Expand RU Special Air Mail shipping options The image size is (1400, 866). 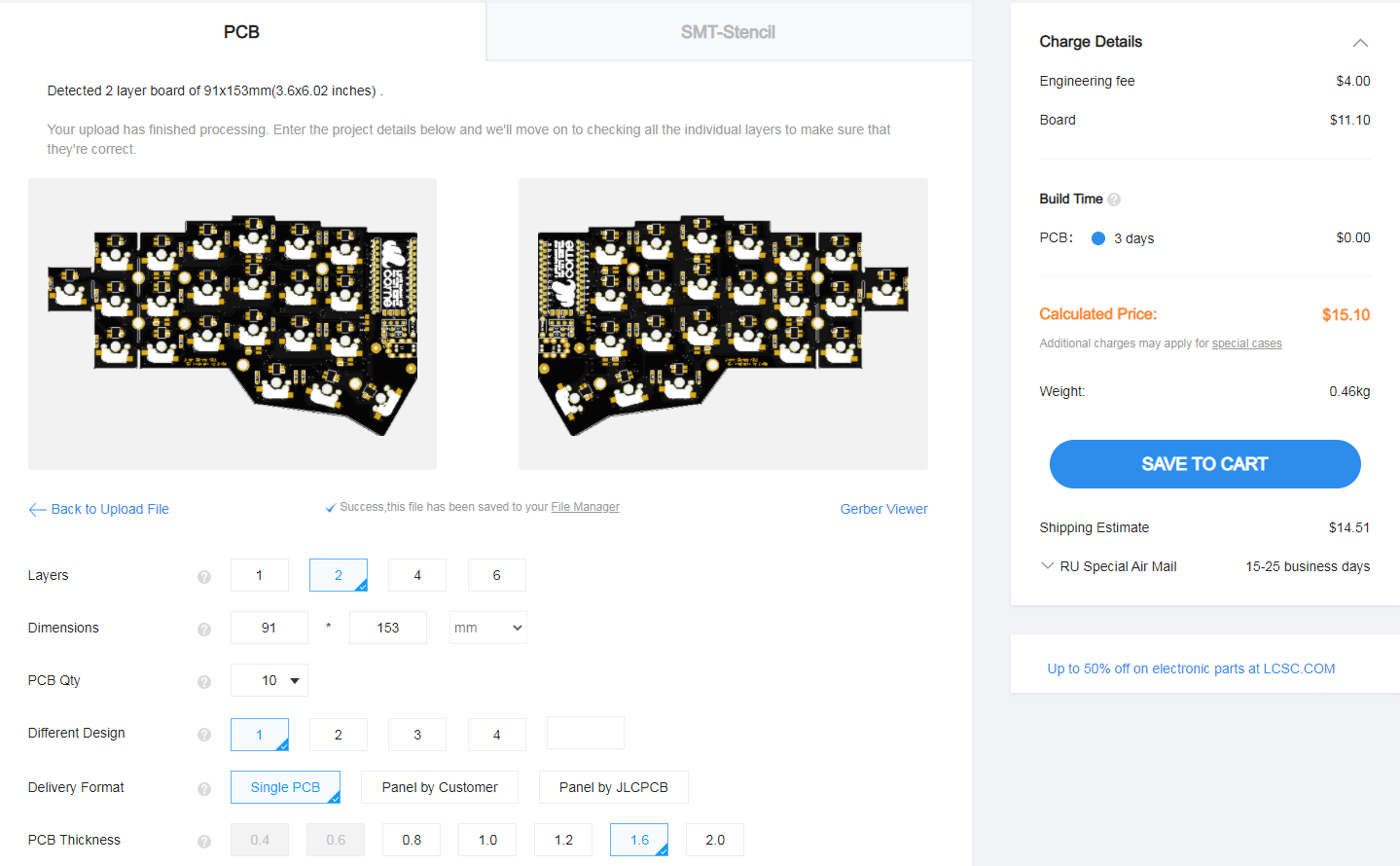[1048, 565]
